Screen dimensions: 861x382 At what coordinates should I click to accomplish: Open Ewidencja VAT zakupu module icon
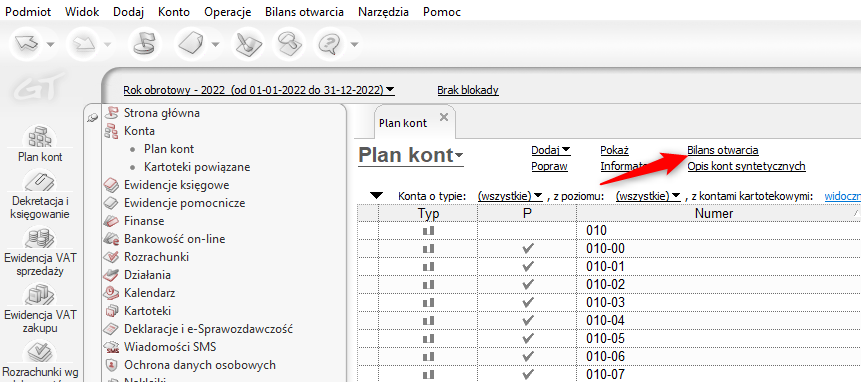click(40, 296)
